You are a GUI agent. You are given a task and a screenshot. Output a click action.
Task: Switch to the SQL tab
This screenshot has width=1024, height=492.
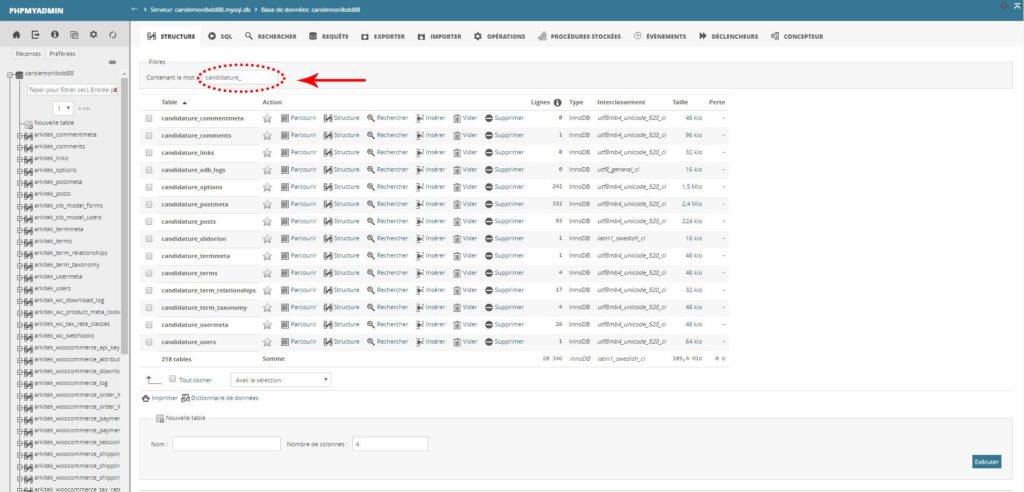coord(219,36)
